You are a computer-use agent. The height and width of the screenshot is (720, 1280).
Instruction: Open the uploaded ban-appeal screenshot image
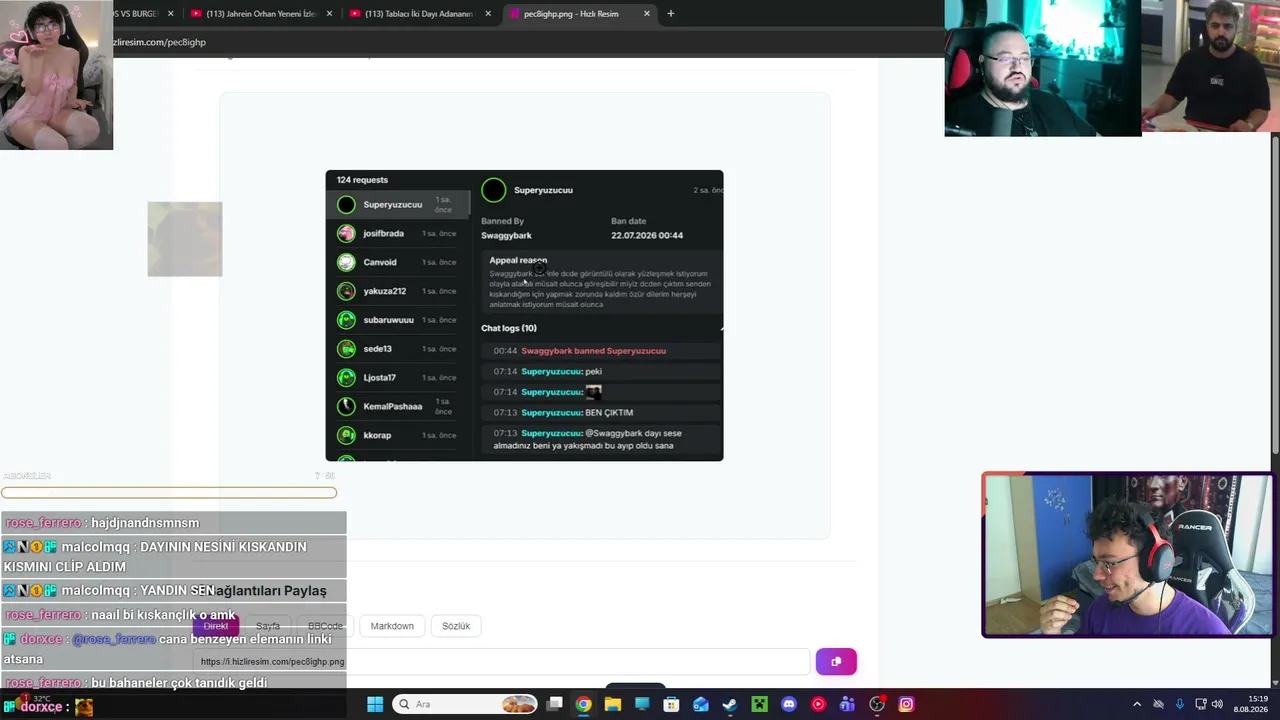tap(524, 315)
